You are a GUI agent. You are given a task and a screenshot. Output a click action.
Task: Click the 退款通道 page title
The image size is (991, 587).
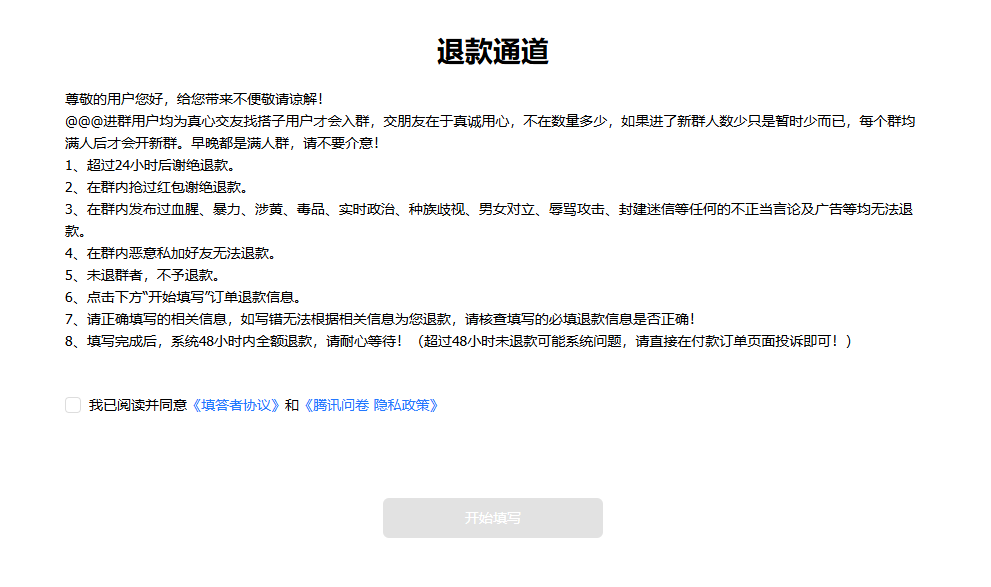click(x=492, y=52)
